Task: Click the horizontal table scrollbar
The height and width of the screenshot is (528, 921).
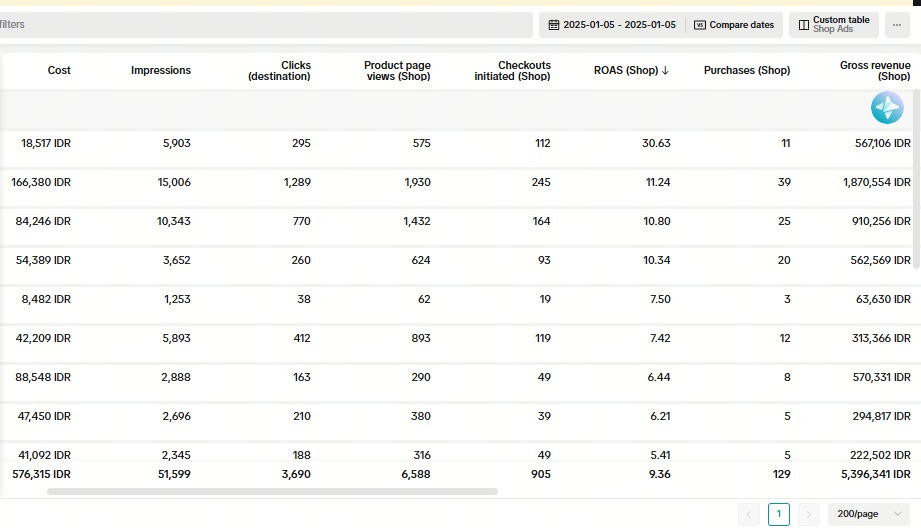Action: [272, 492]
